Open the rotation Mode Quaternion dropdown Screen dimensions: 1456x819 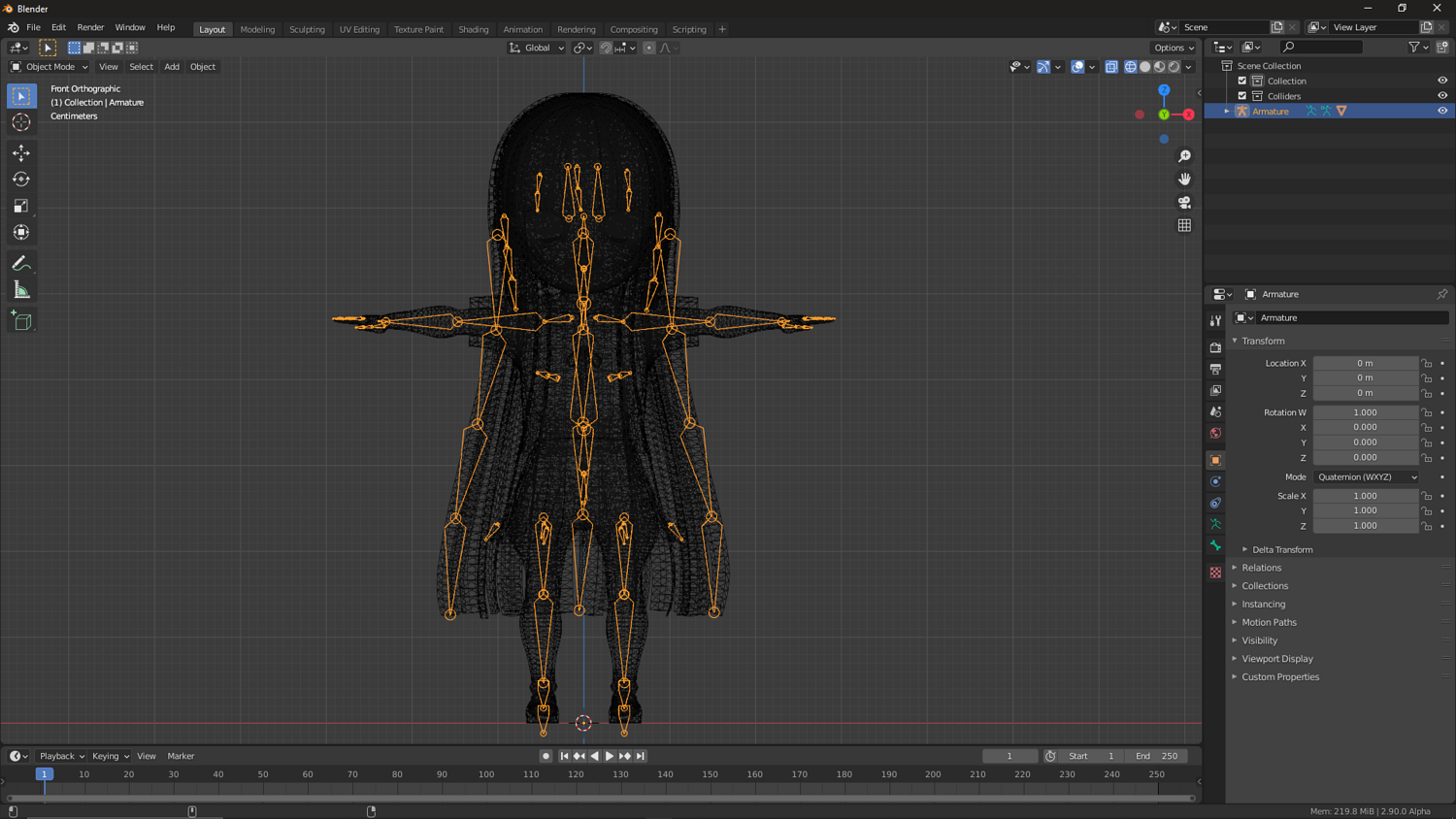[1366, 477]
